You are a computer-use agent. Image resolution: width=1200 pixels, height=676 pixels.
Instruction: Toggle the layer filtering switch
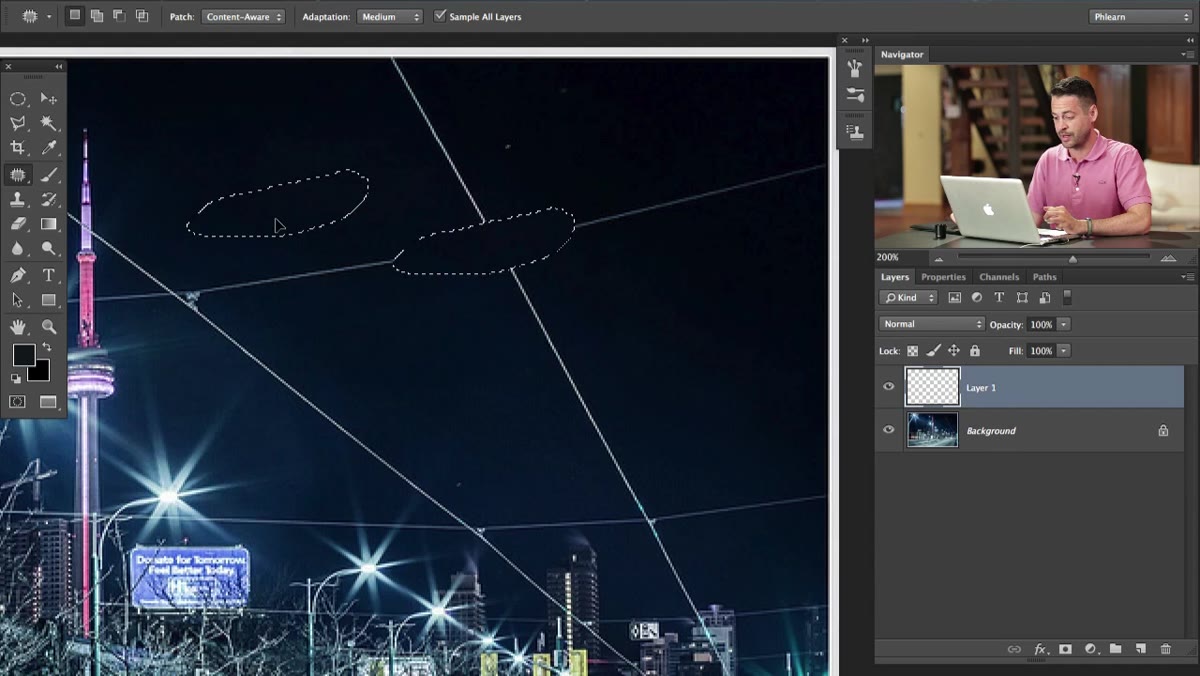pyautogui.click(x=1067, y=297)
